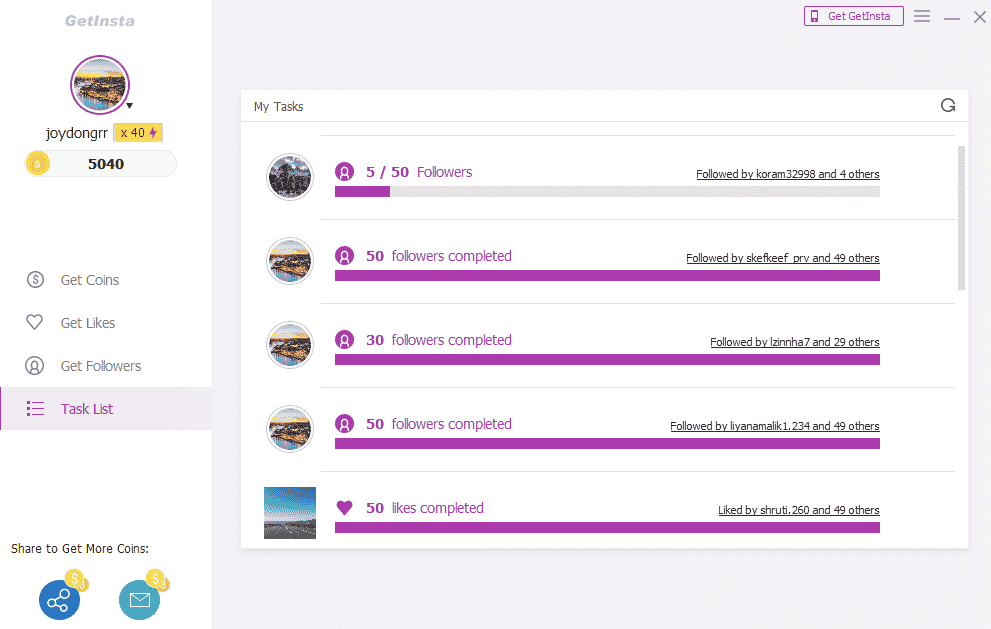This screenshot has width=991, height=629.
Task: Click the refresh icon in My Tasks
Action: tap(948, 105)
